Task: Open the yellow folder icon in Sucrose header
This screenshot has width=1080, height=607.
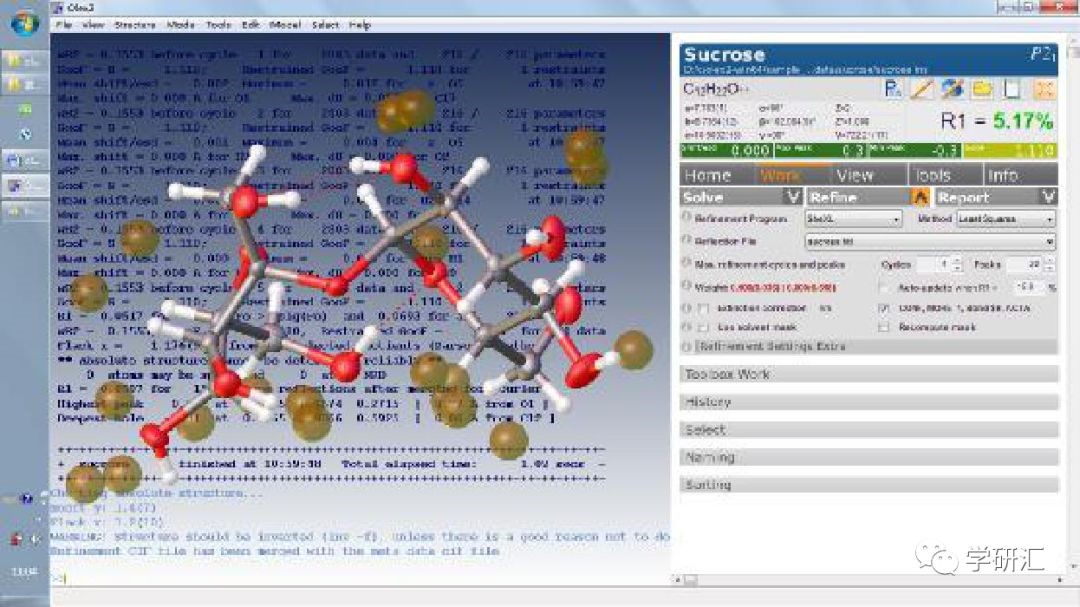Action: (x=982, y=89)
